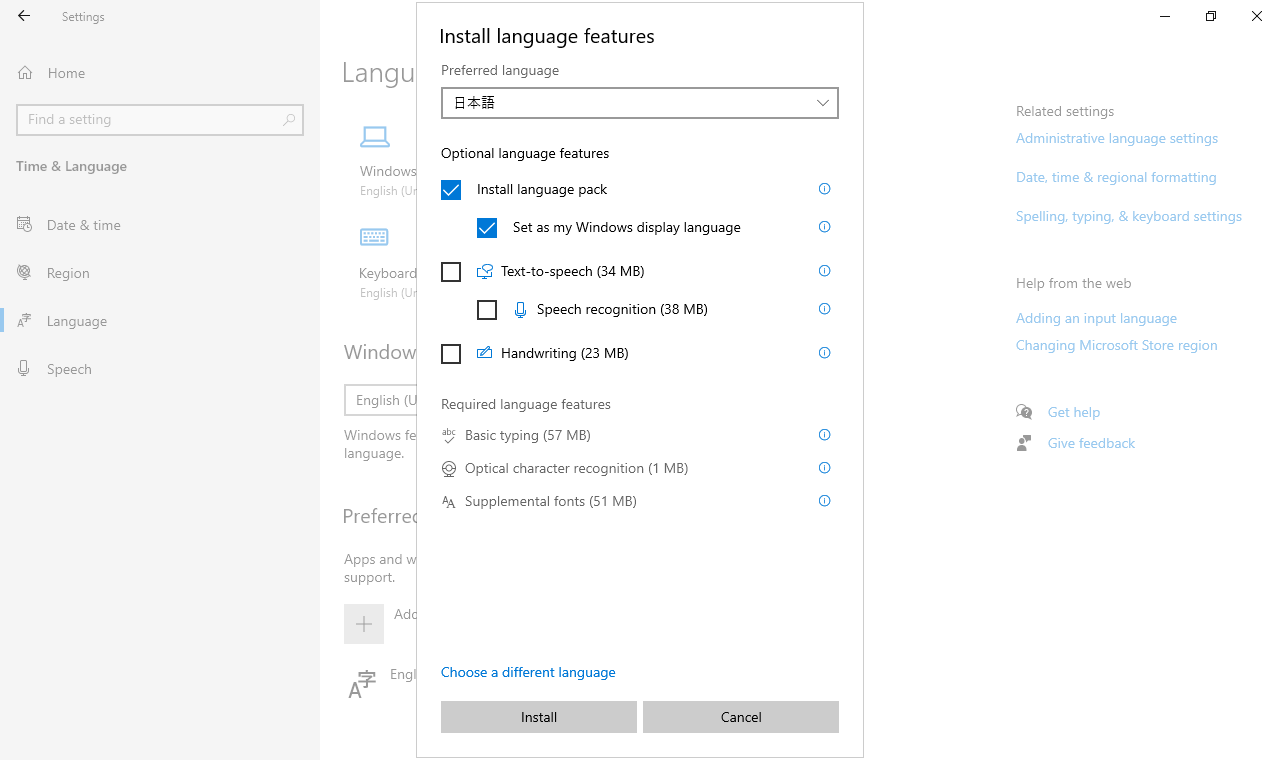The height and width of the screenshot is (760, 1280).
Task: Click the search magnifier icon
Action: pos(289,119)
